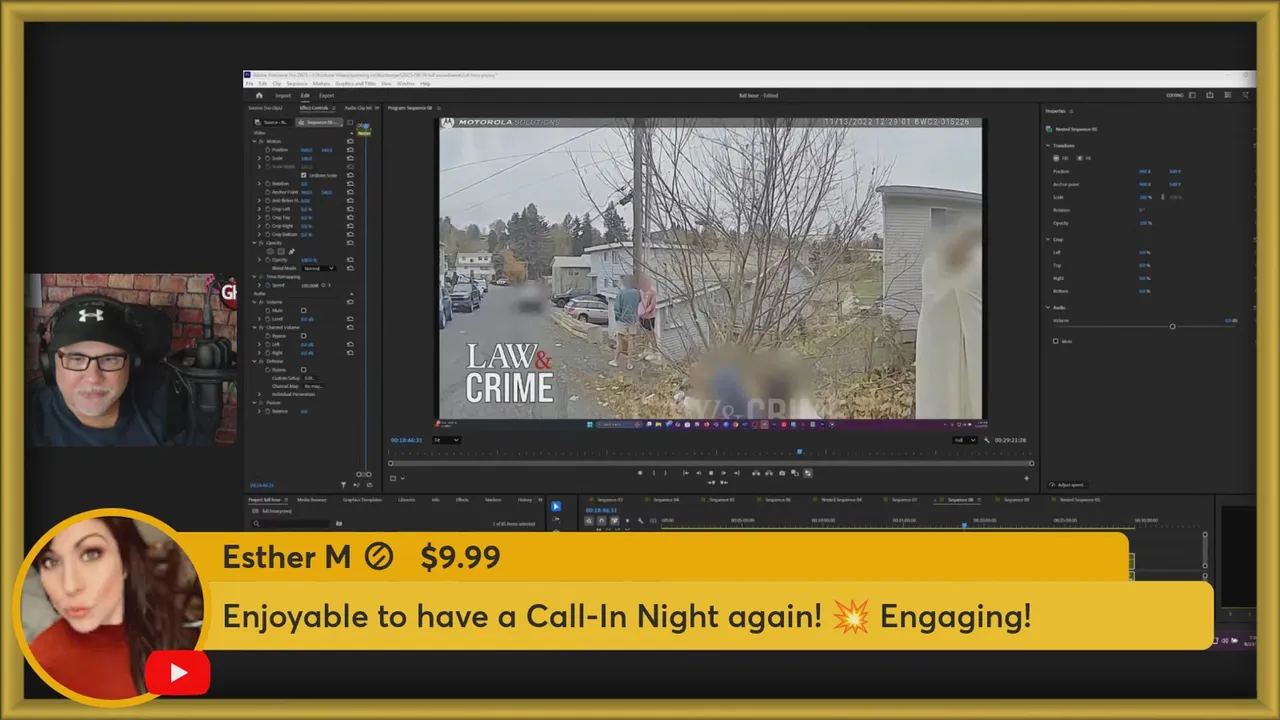This screenshot has width=1280, height=720.
Task: Check the Mute box in the Properties panel
Action: click(x=1055, y=341)
